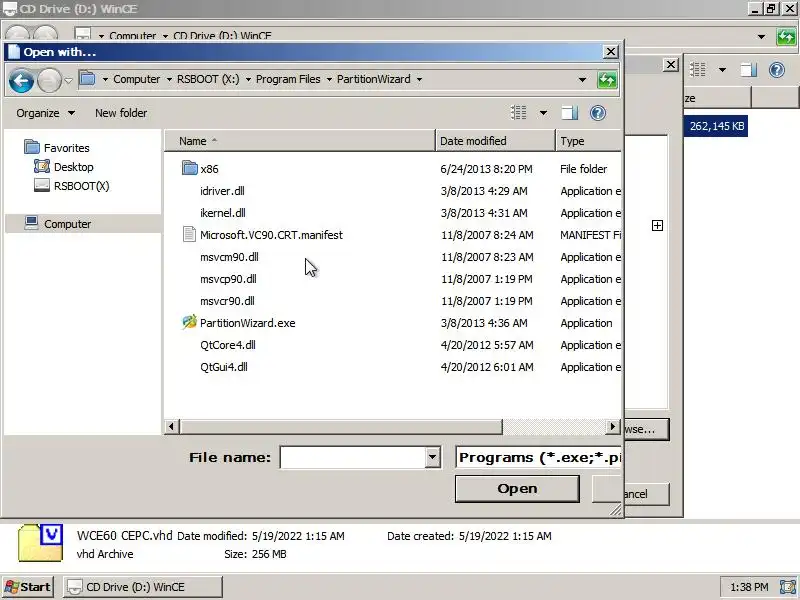Select the x86 folder icon
The height and width of the screenshot is (600, 800).
pyautogui.click(x=189, y=168)
